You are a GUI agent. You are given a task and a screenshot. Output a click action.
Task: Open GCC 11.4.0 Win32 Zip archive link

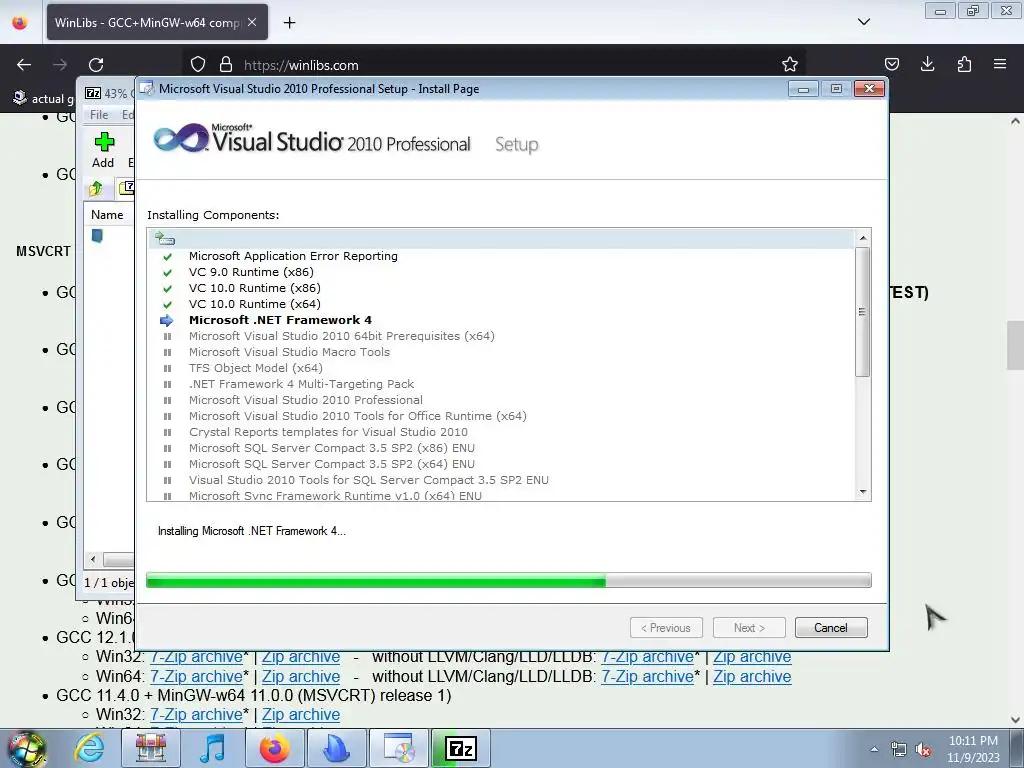click(301, 714)
